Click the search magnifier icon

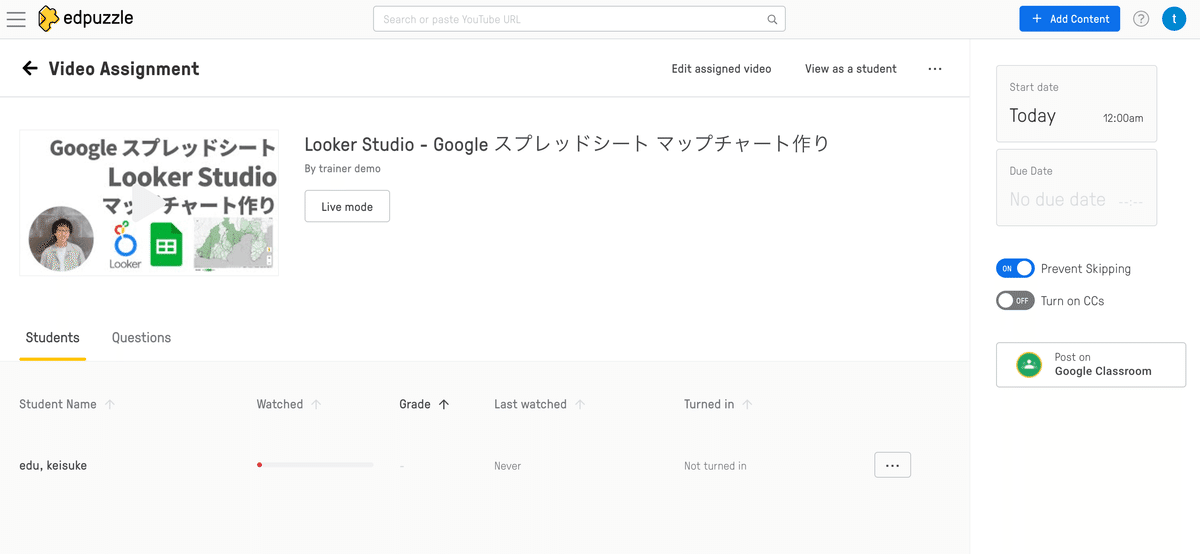(x=772, y=19)
